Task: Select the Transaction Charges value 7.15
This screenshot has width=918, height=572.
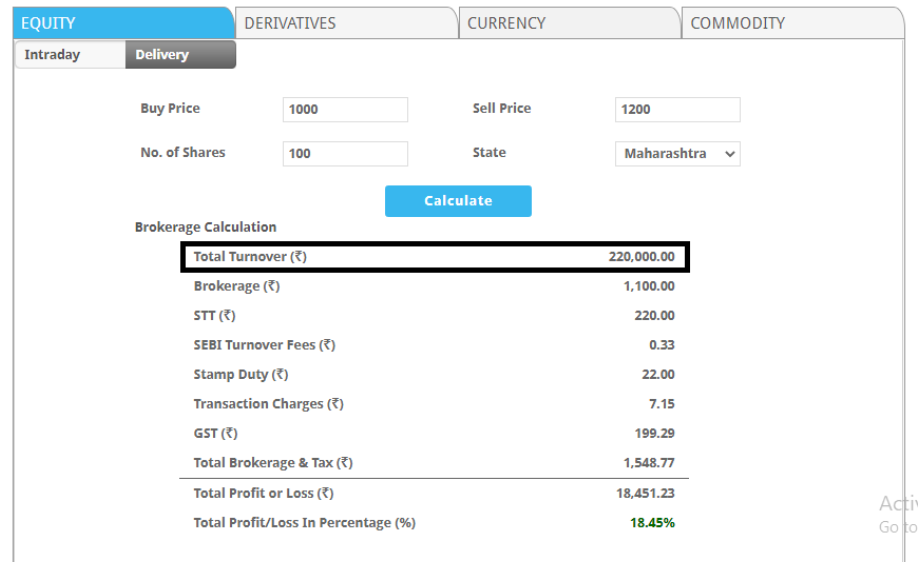Action: 661,404
